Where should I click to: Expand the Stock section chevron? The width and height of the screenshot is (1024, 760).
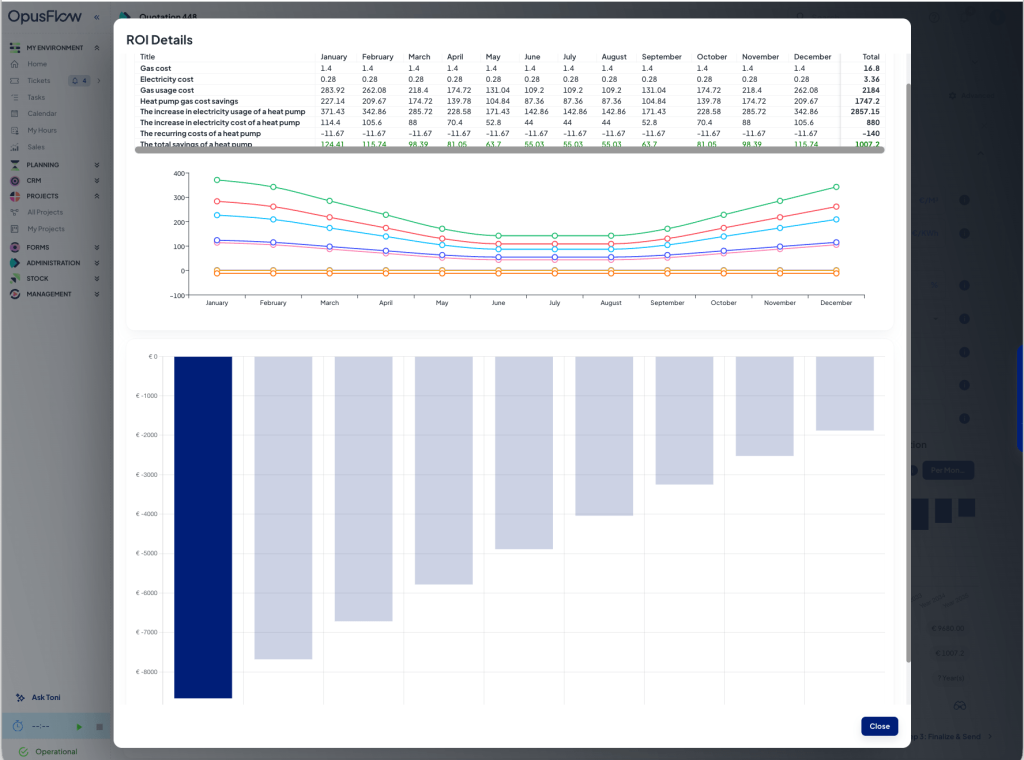(x=97, y=278)
